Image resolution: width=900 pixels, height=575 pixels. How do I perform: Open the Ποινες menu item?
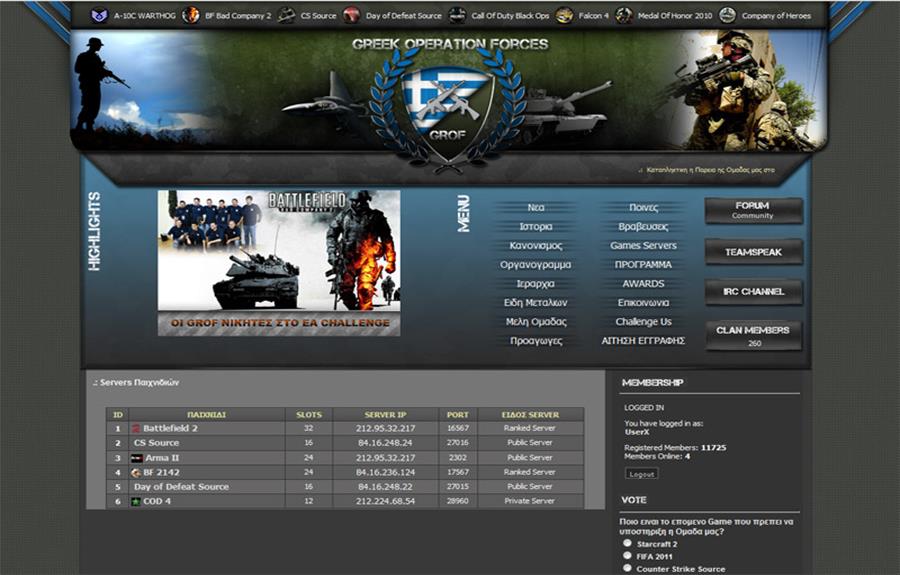tap(643, 208)
